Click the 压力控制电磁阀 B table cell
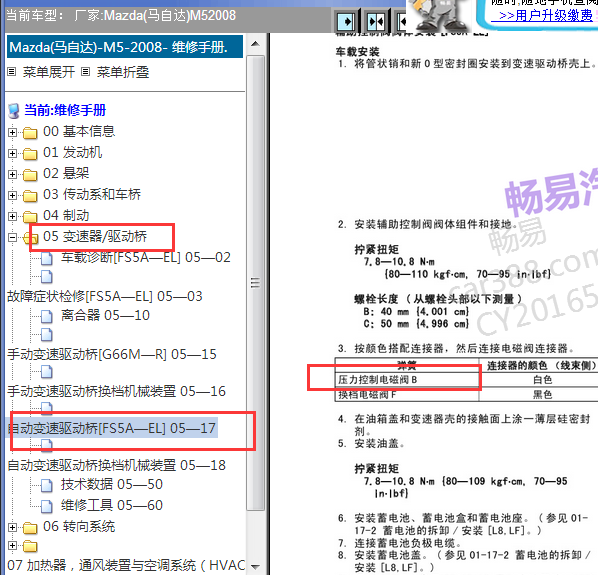Image resolution: width=598 pixels, height=575 pixels. [x=407, y=380]
